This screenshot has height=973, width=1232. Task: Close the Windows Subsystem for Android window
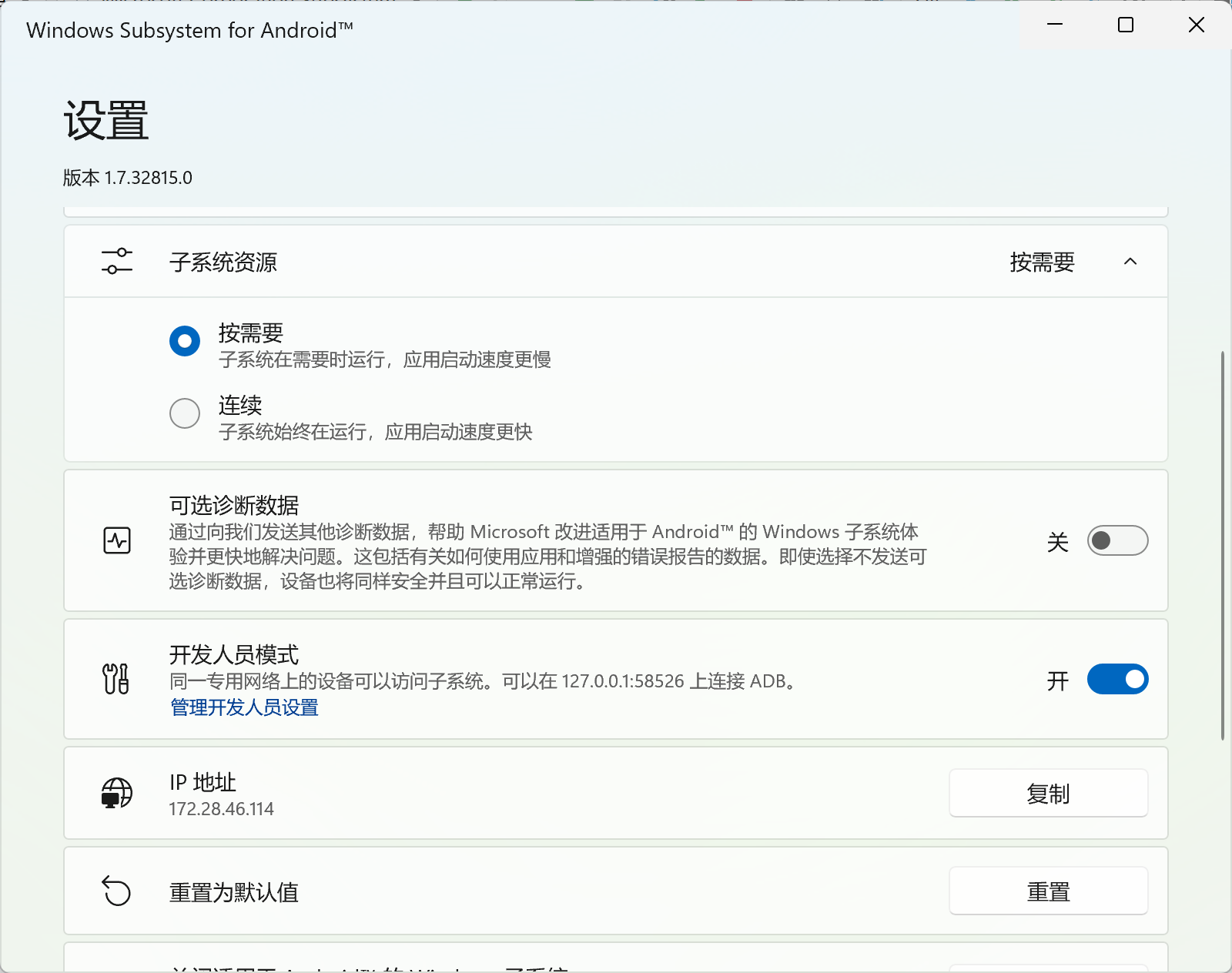tap(1197, 25)
